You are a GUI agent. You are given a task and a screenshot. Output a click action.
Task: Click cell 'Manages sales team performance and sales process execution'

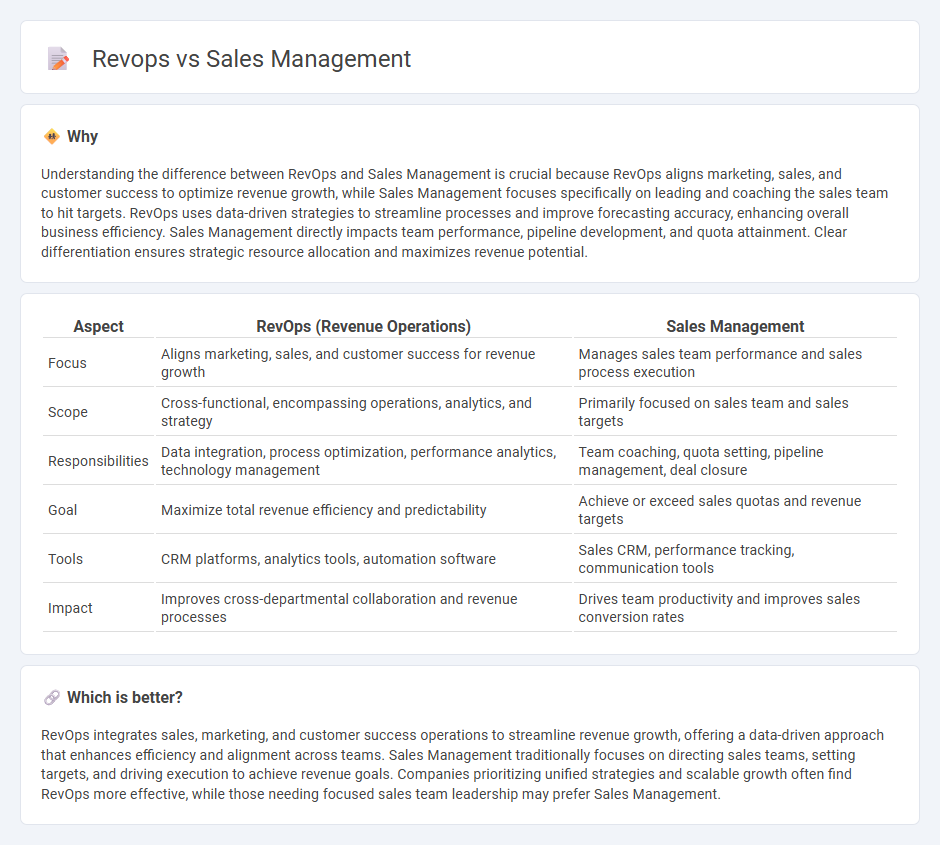(735, 363)
